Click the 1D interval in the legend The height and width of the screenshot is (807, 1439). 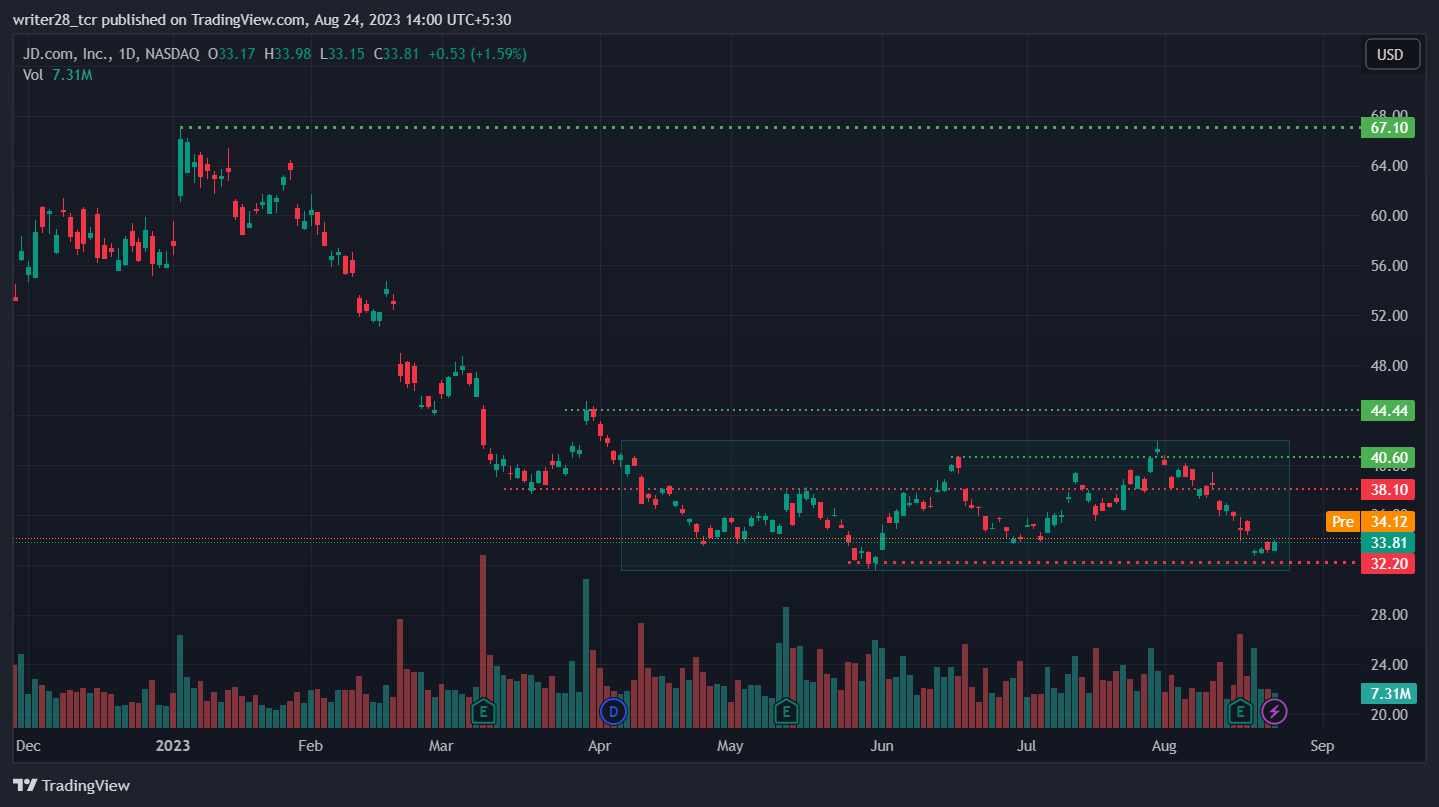[x=127, y=54]
